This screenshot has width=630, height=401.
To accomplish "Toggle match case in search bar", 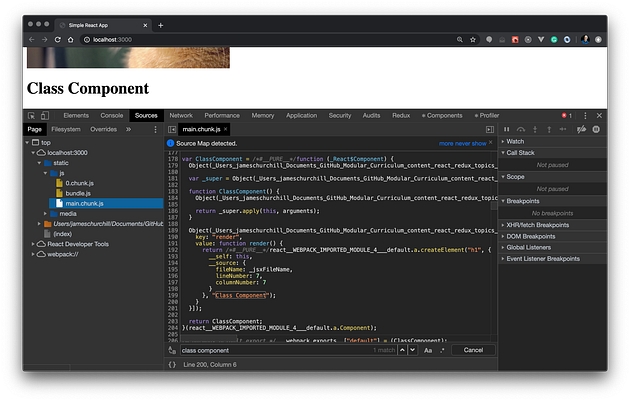I will pyautogui.click(x=428, y=350).
